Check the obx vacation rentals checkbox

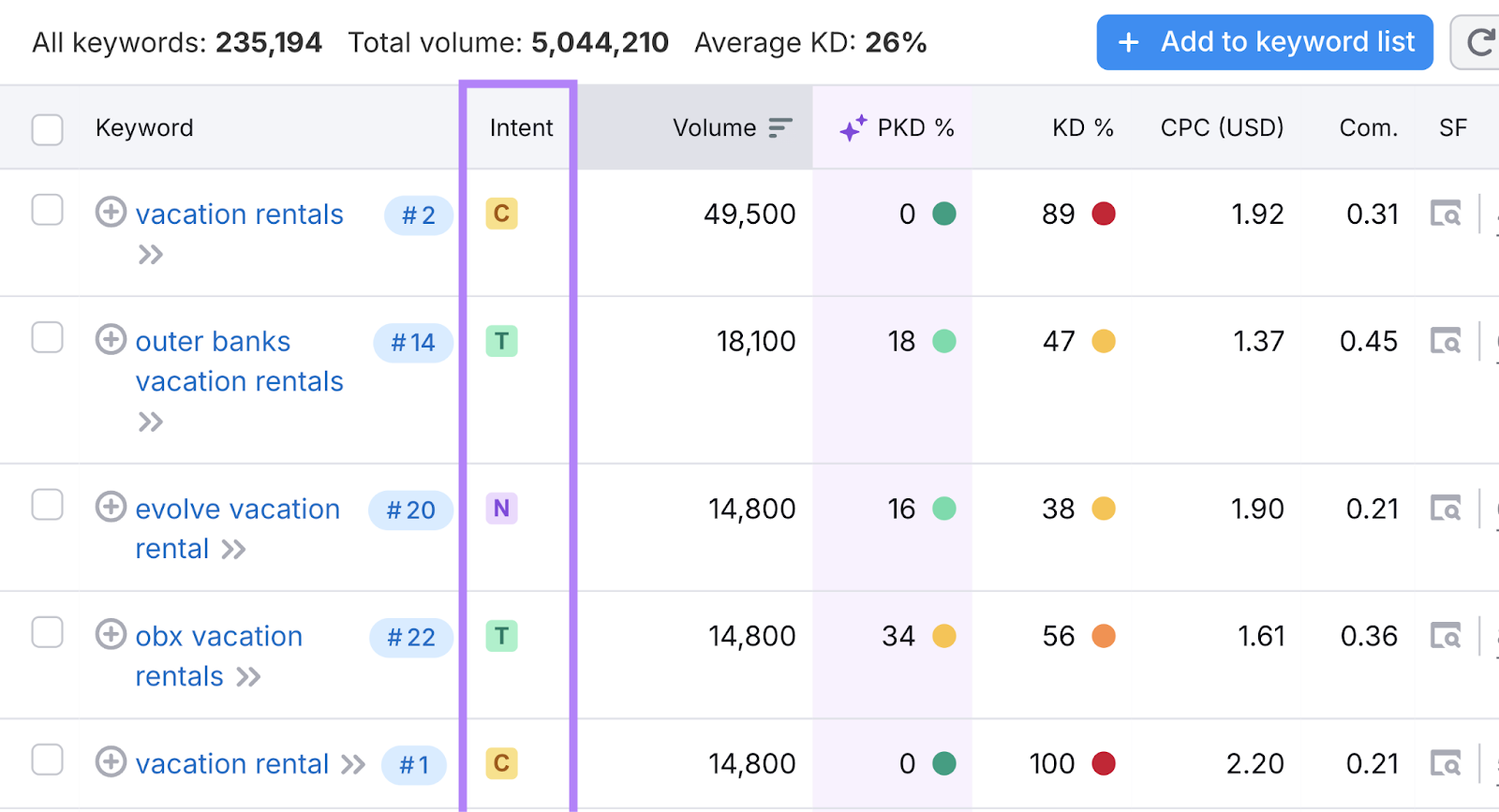point(48,632)
